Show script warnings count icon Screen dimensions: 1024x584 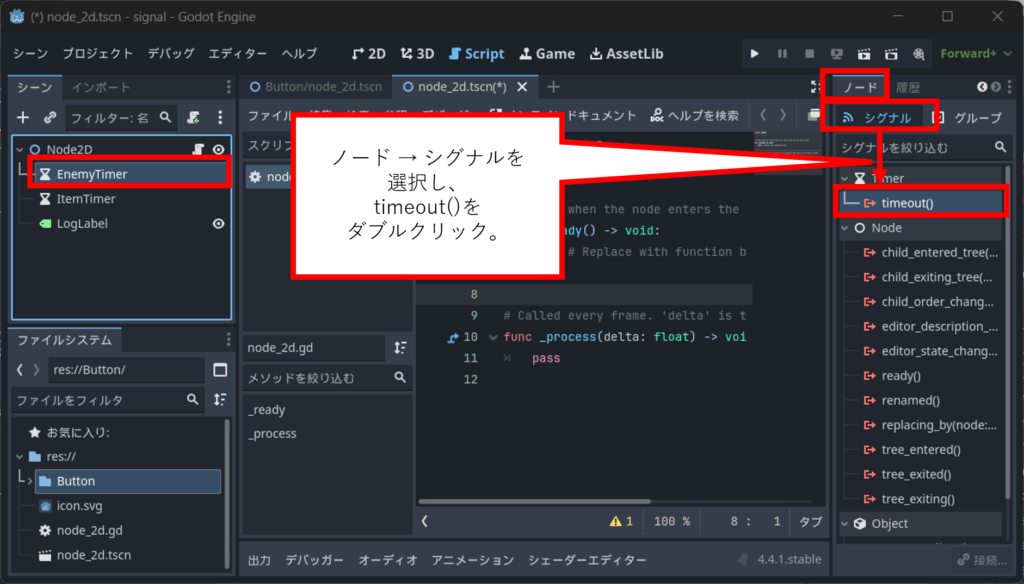(621, 521)
